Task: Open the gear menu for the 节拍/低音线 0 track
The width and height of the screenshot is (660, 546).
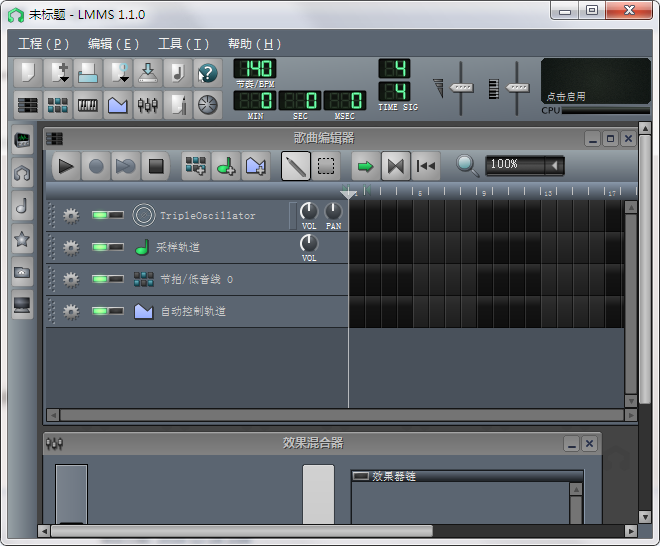Action: (70, 279)
